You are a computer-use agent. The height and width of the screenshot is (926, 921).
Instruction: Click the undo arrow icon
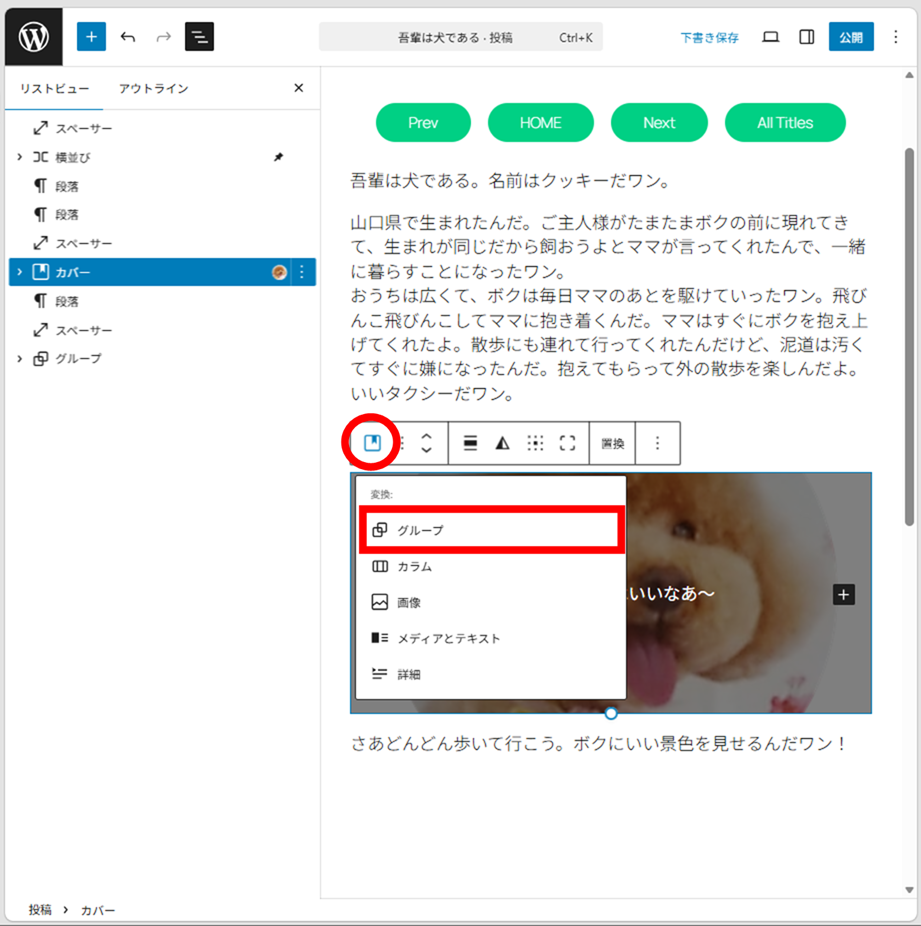(128, 37)
